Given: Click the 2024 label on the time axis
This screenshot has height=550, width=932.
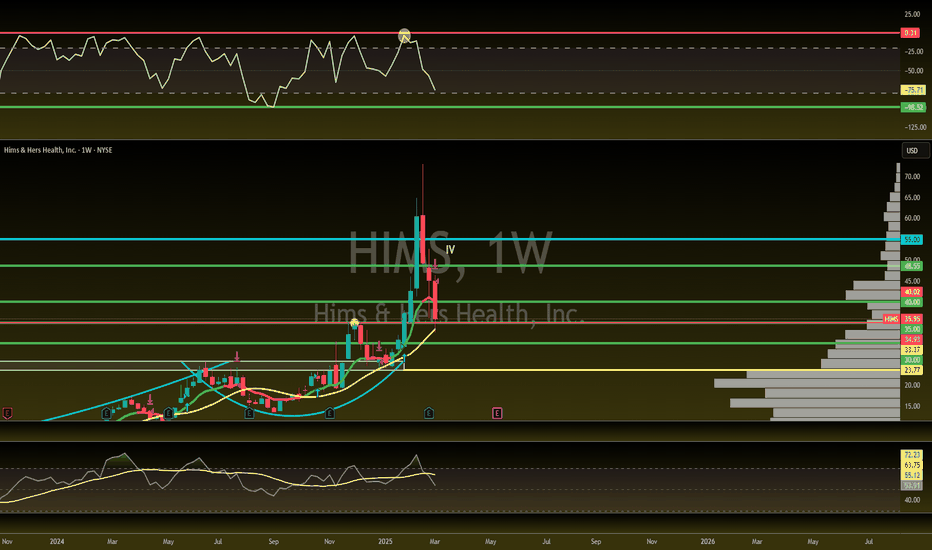Looking at the screenshot, I should 57,542.
